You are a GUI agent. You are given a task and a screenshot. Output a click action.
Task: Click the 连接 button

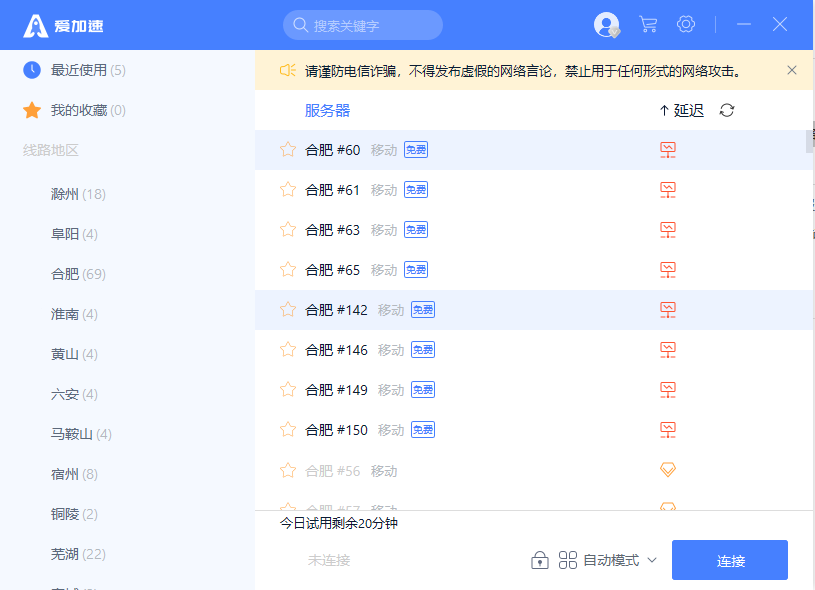[730, 560]
